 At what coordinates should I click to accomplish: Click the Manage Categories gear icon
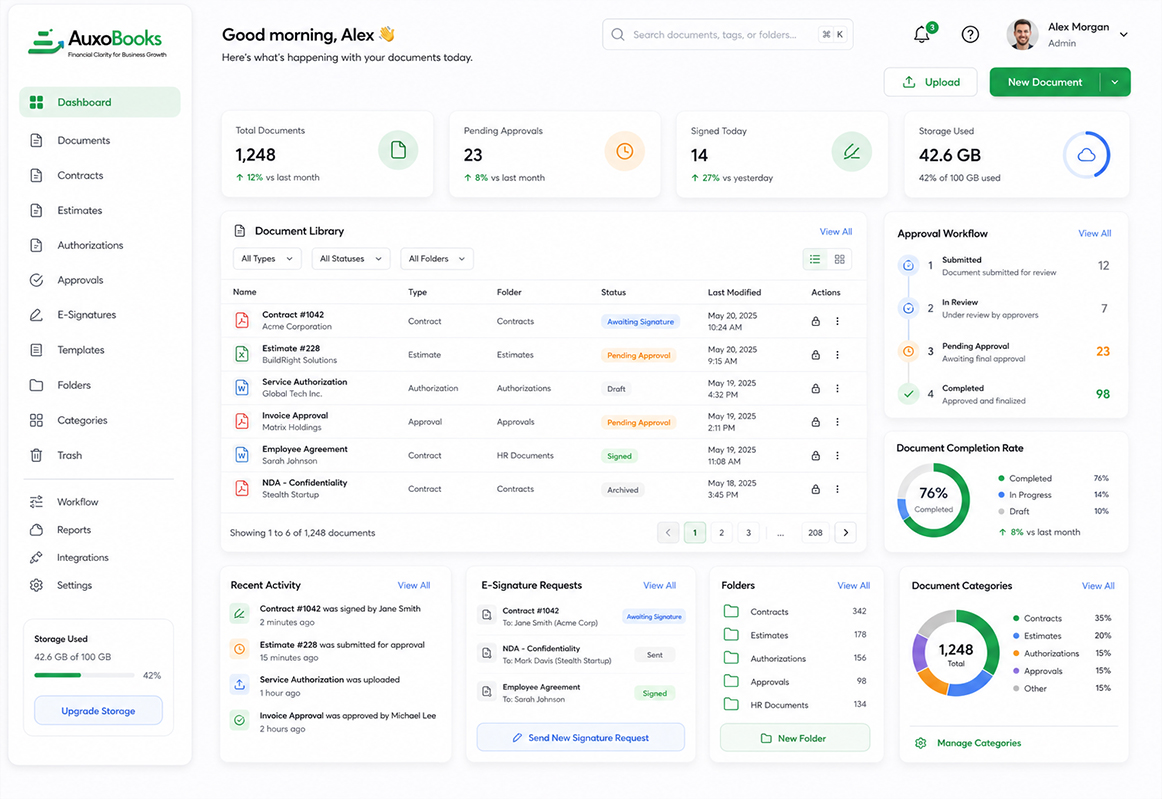pos(920,743)
